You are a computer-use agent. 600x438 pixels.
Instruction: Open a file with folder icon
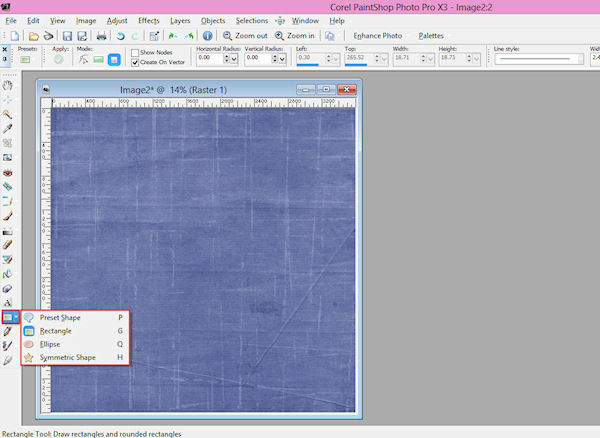point(34,36)
